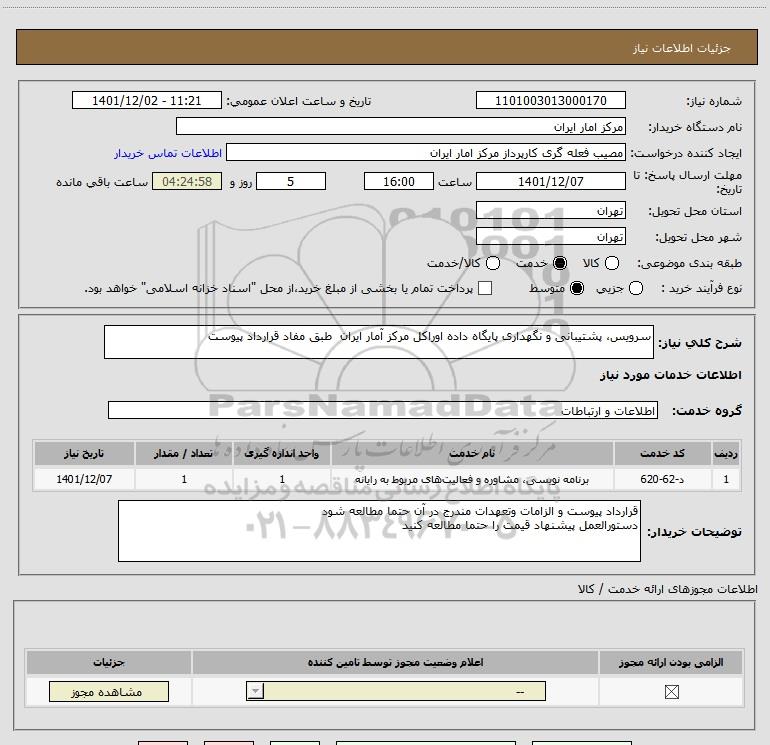Viewport: 770px width, 745px height.
Task: Click the service group field اطلاعات و ارتباطات
Action: 383,410
